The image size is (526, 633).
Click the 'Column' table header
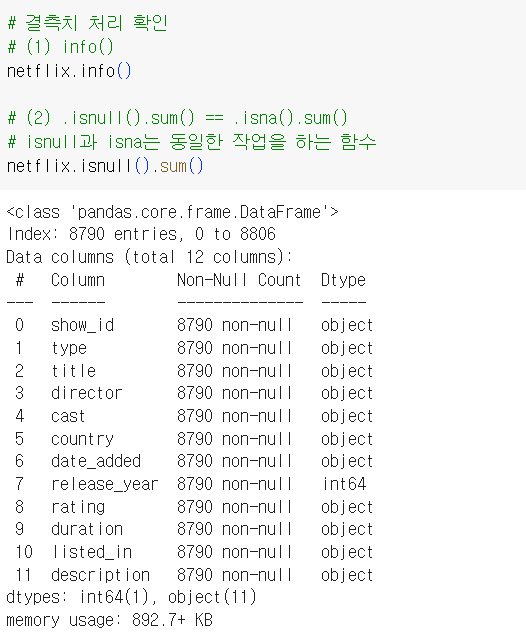[x=78, y=280]
